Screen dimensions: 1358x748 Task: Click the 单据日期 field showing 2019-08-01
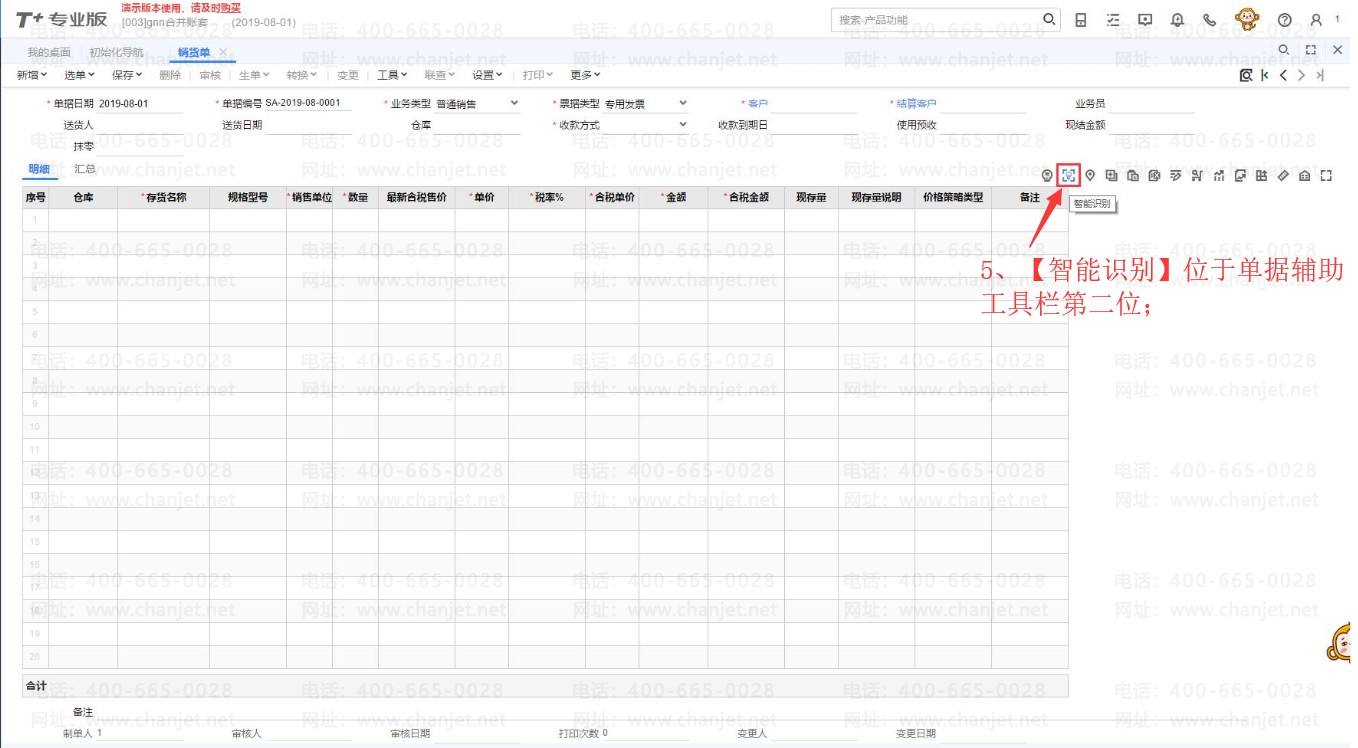point(141,104)
